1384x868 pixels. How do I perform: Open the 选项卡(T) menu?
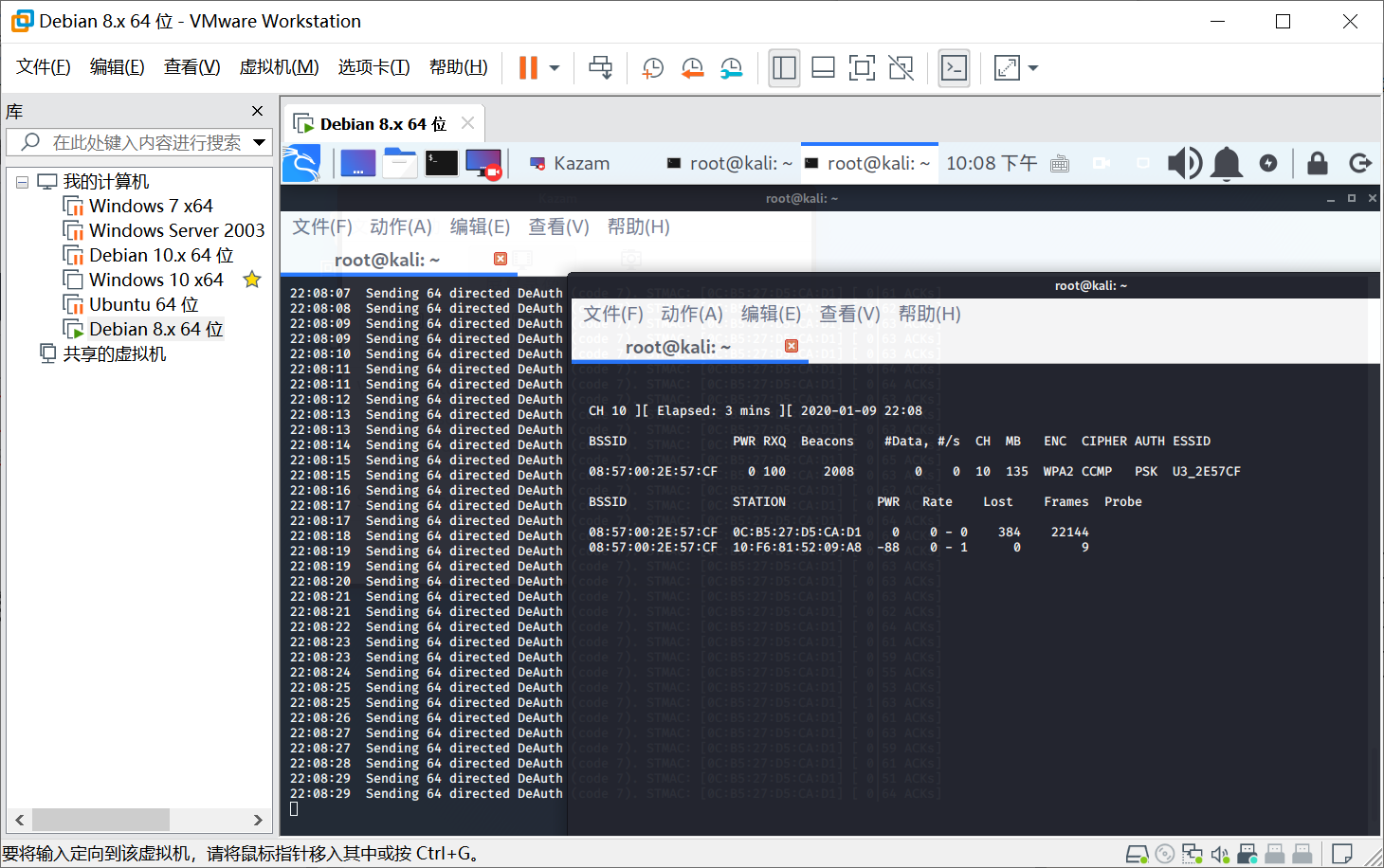(x=373, y=67)
